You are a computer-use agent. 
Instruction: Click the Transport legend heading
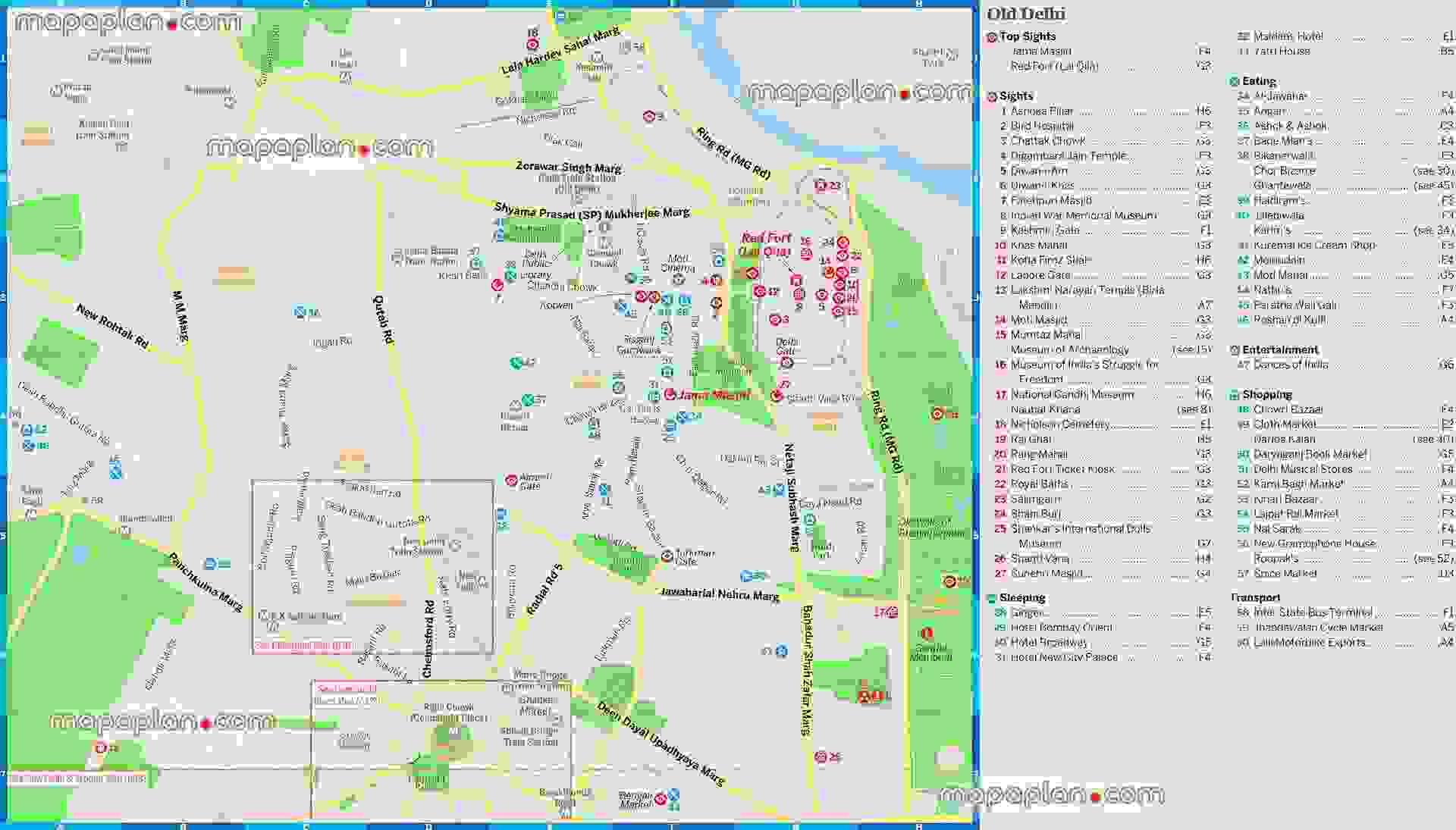coord(1256,597)
